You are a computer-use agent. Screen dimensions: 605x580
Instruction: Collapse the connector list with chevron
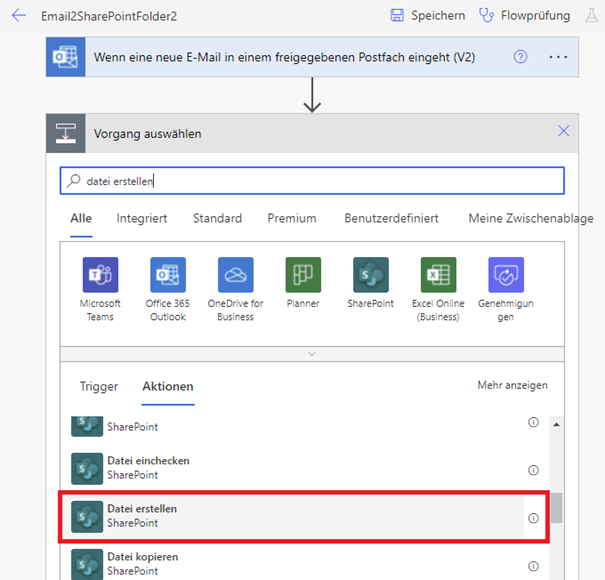pos(312,354)
